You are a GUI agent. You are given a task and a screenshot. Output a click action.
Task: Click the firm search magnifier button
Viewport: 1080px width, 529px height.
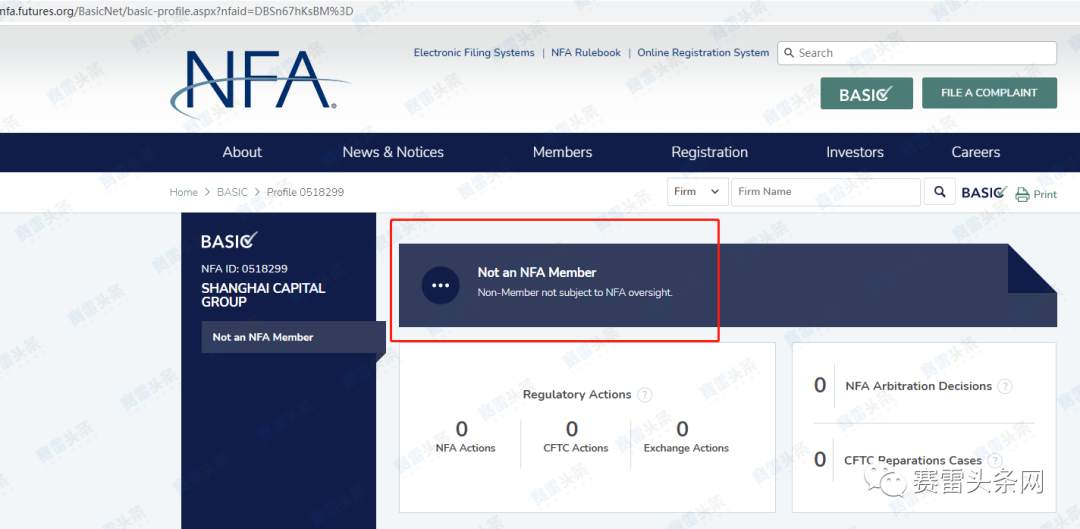[939, 192]
